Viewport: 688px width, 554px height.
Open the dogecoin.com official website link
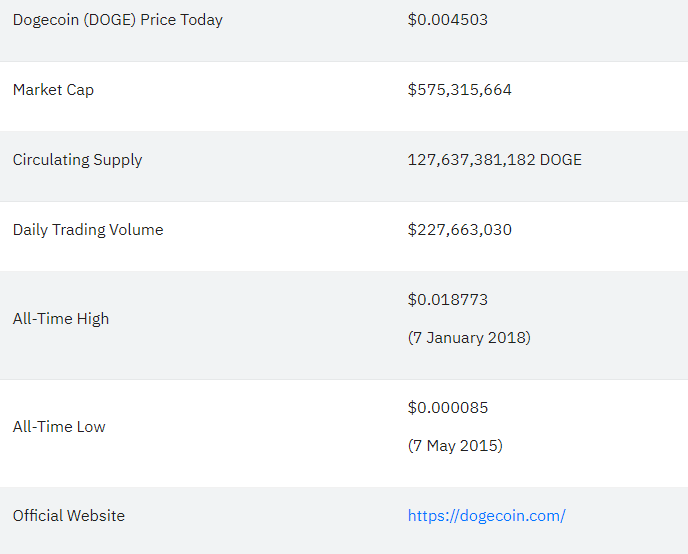487,516
